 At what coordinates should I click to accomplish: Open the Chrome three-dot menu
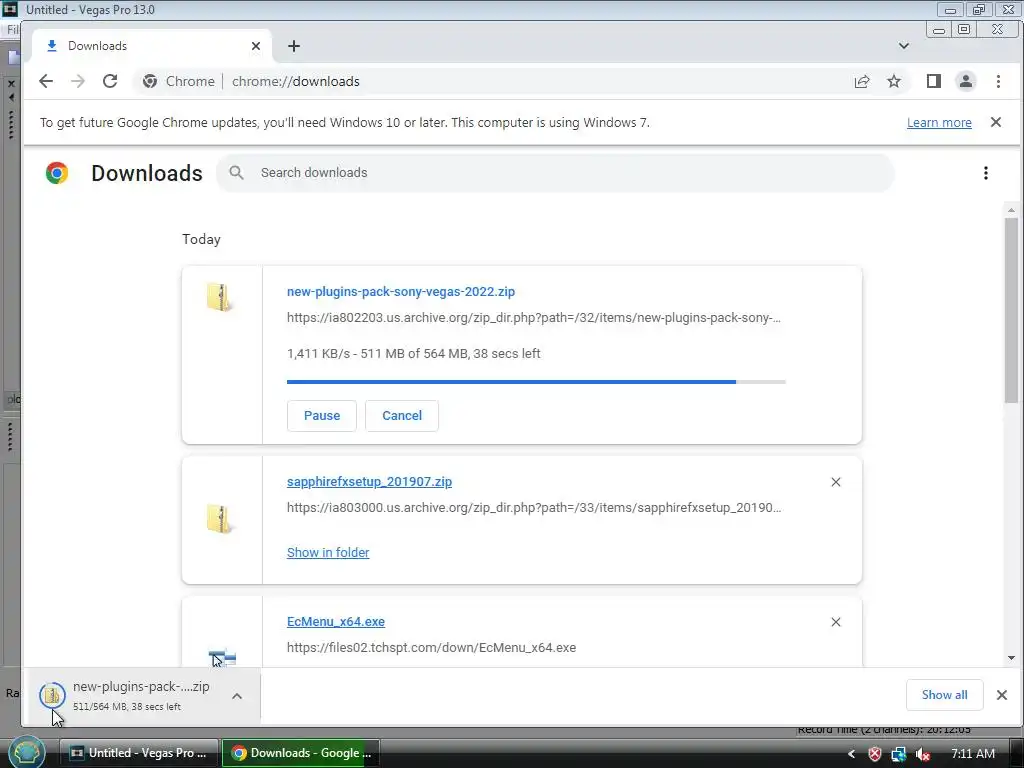(x=998, y=81)
